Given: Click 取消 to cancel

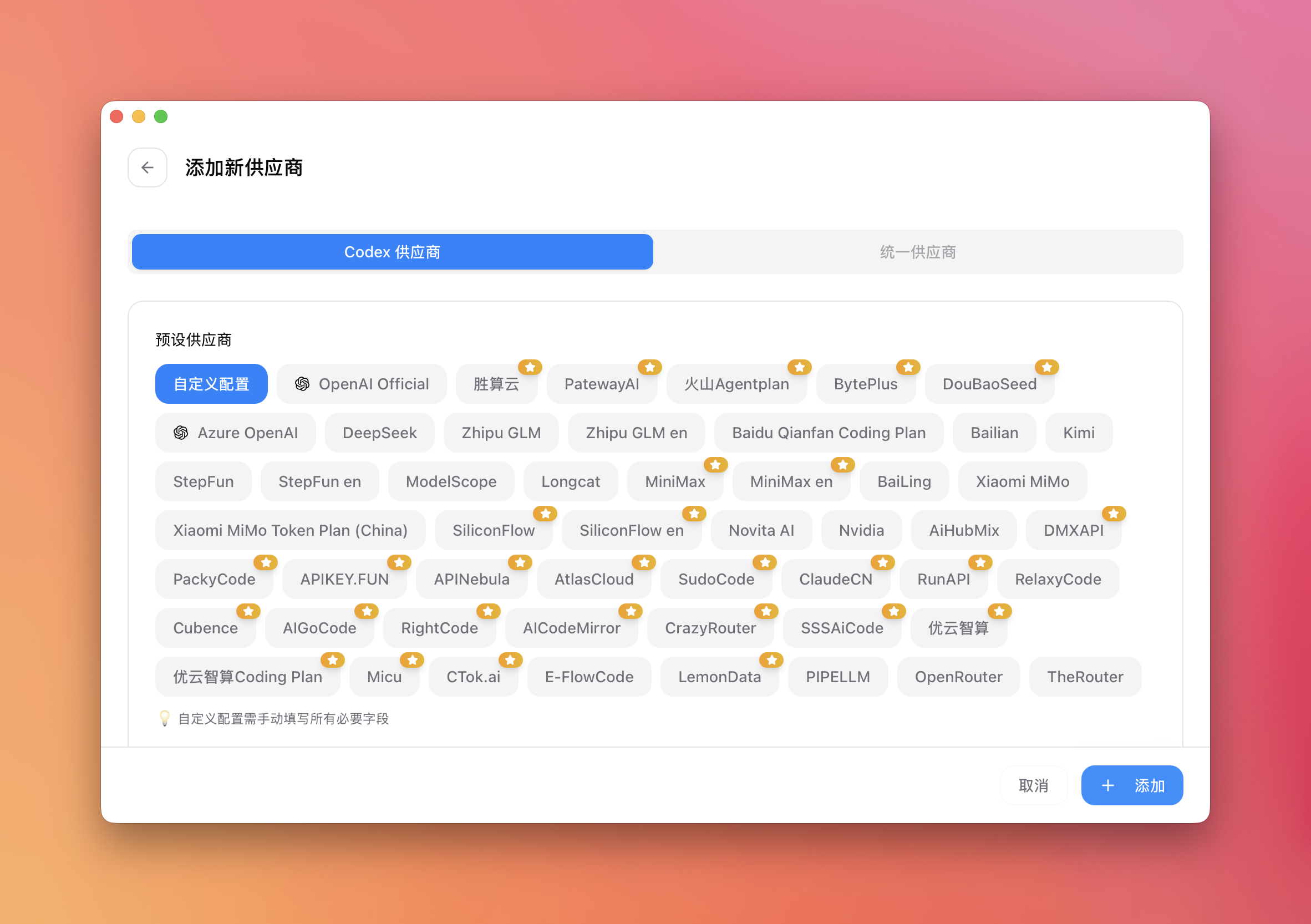Looking at the screenshot, I should (1034, 785).
